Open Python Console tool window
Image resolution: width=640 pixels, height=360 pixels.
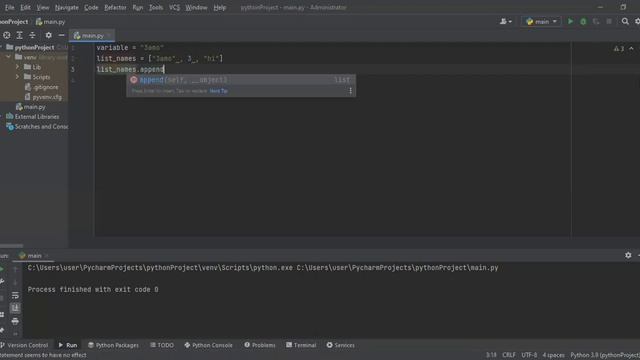tap(209, 345)
